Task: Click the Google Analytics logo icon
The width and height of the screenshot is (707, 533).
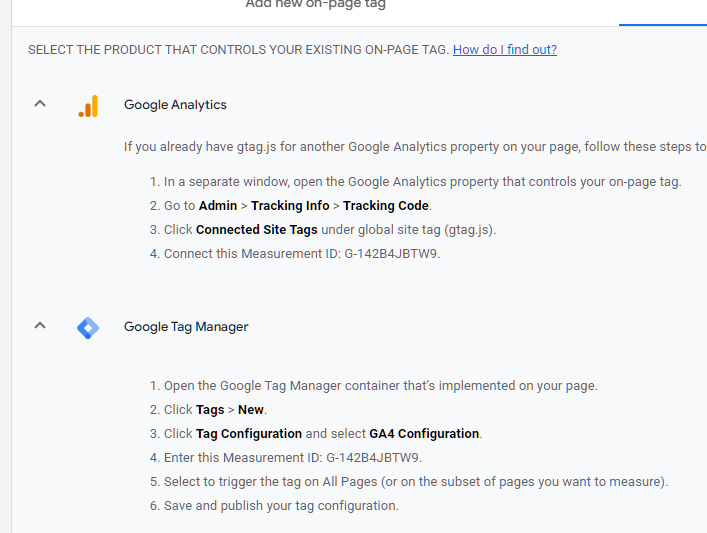Action: pyautogui.click(x=88, y=106)
